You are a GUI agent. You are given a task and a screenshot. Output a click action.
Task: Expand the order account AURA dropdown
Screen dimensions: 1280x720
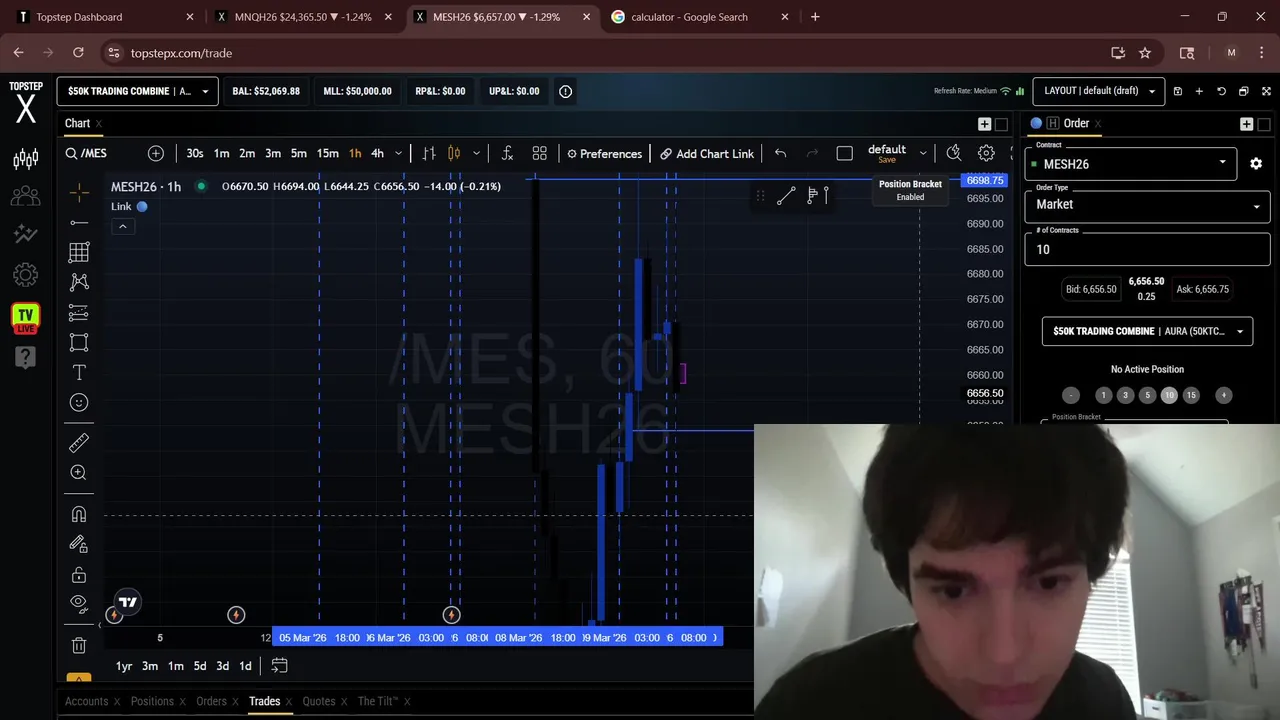pos(1147,331)
